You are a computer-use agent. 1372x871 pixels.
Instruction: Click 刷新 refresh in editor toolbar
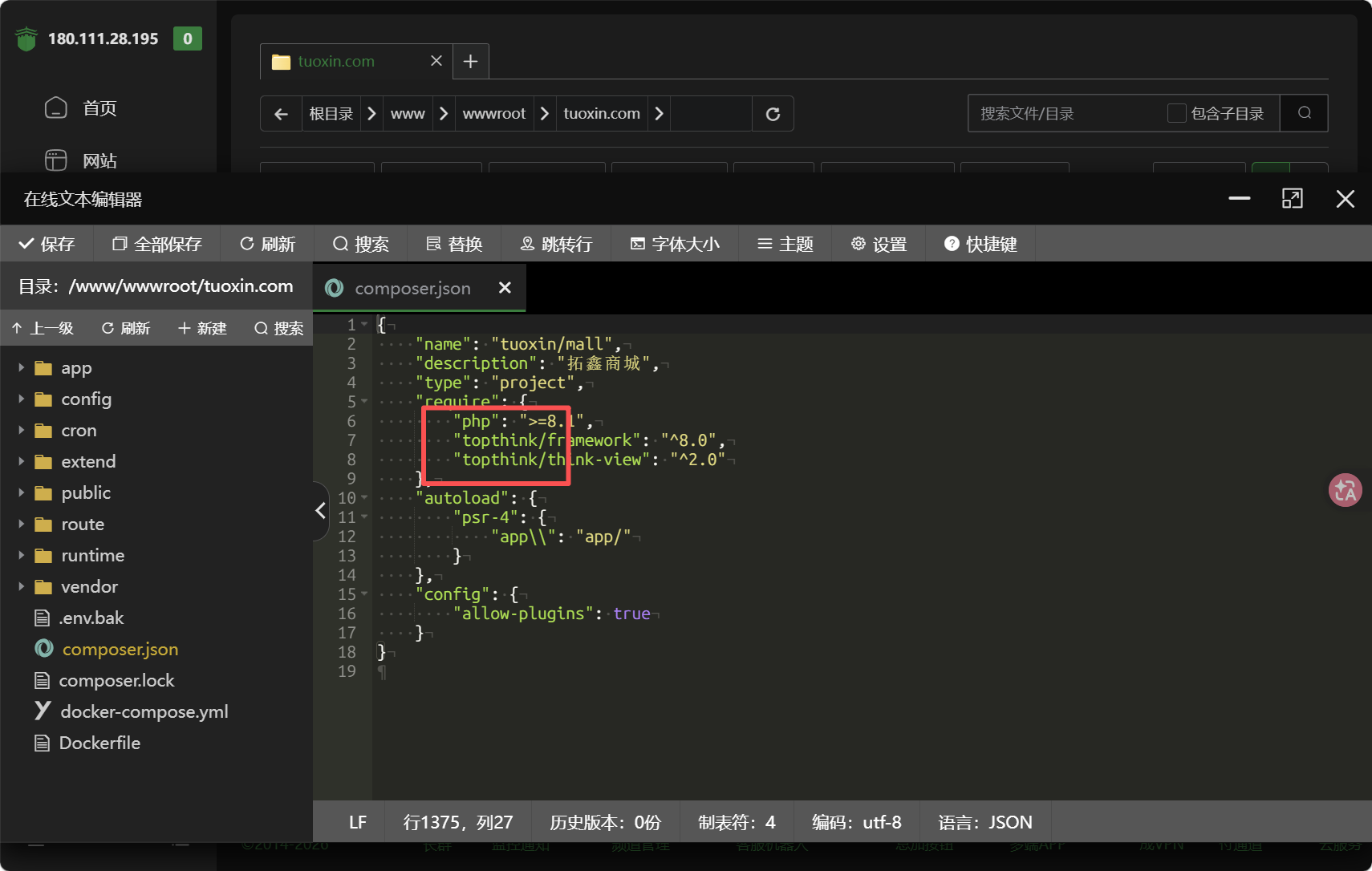tap(268, 244)
